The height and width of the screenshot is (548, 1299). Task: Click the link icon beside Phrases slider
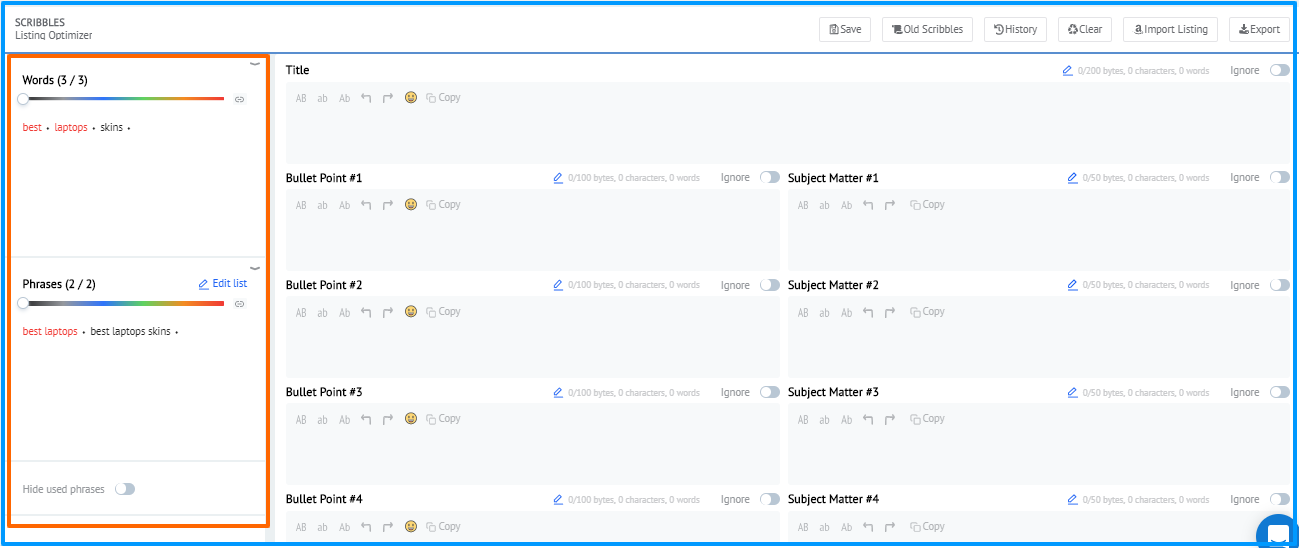click(x=240, y=303)
